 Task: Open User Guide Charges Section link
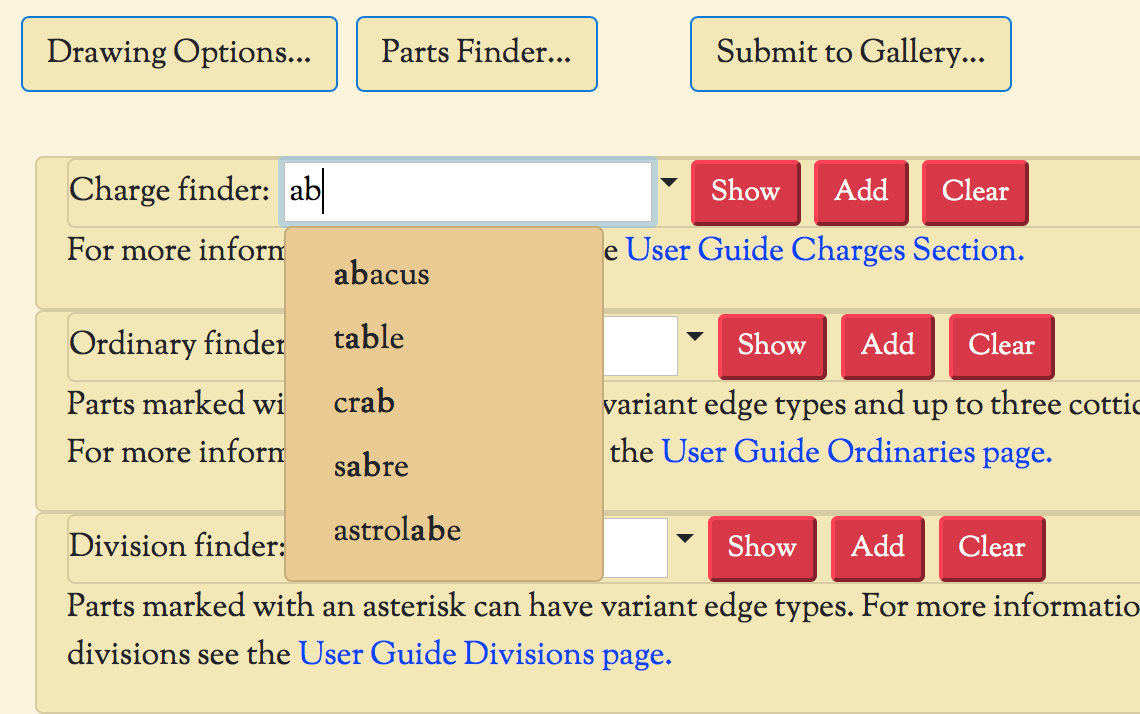coord(825,250)
